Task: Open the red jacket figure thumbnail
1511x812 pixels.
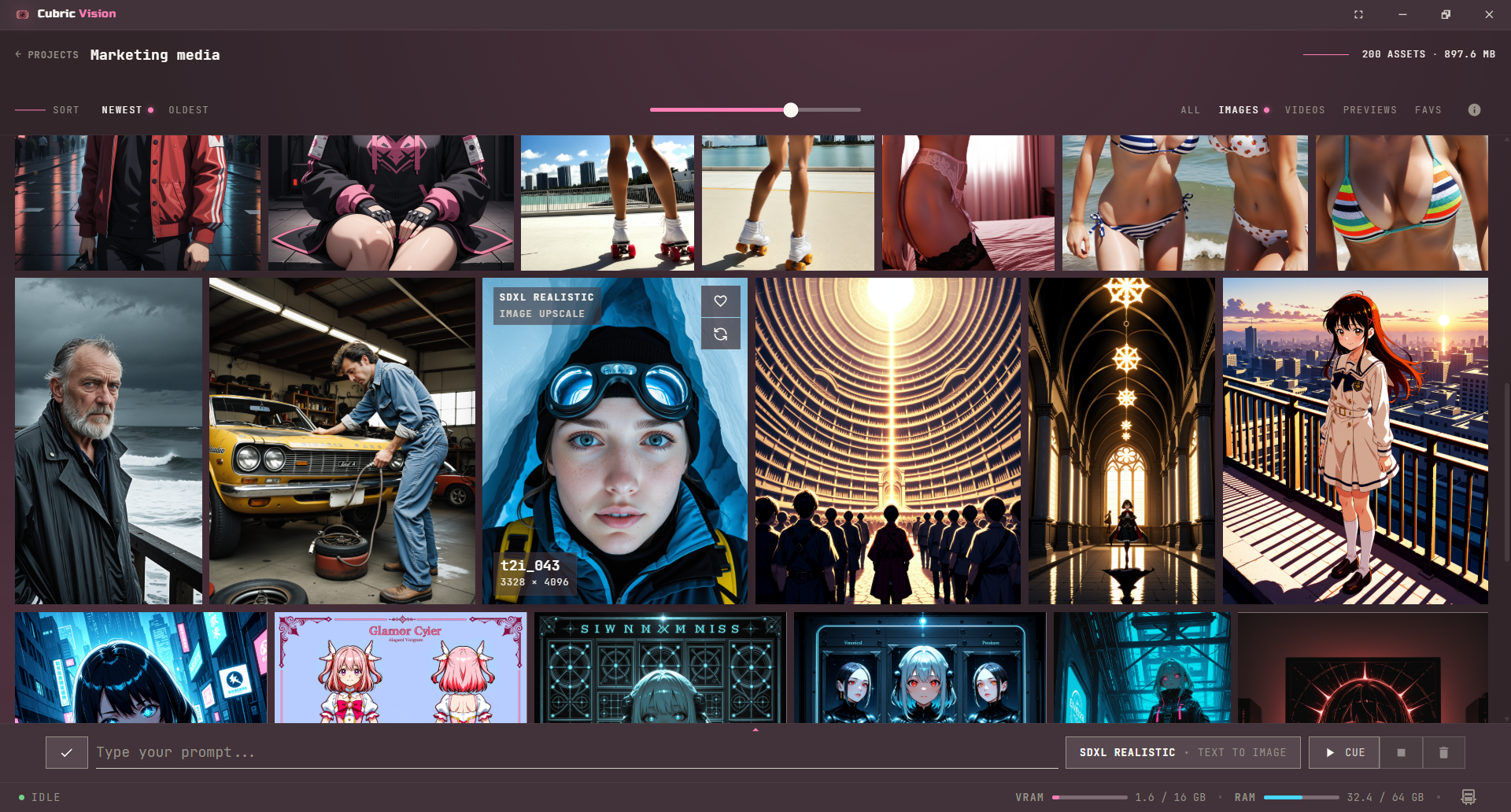Action: [138, 203]
